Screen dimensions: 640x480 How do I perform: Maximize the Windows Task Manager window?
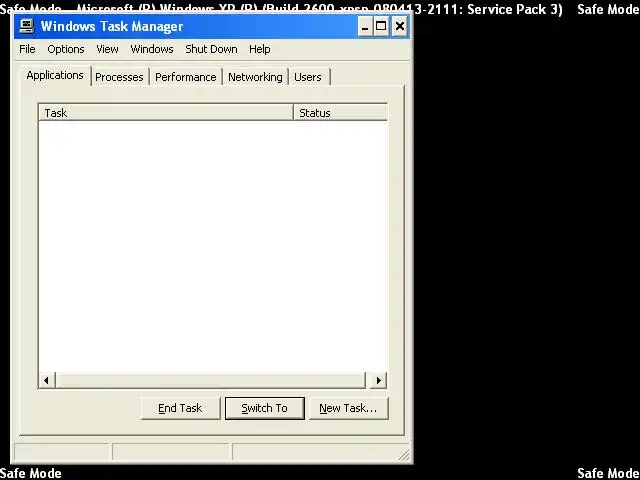click(381, 27)
